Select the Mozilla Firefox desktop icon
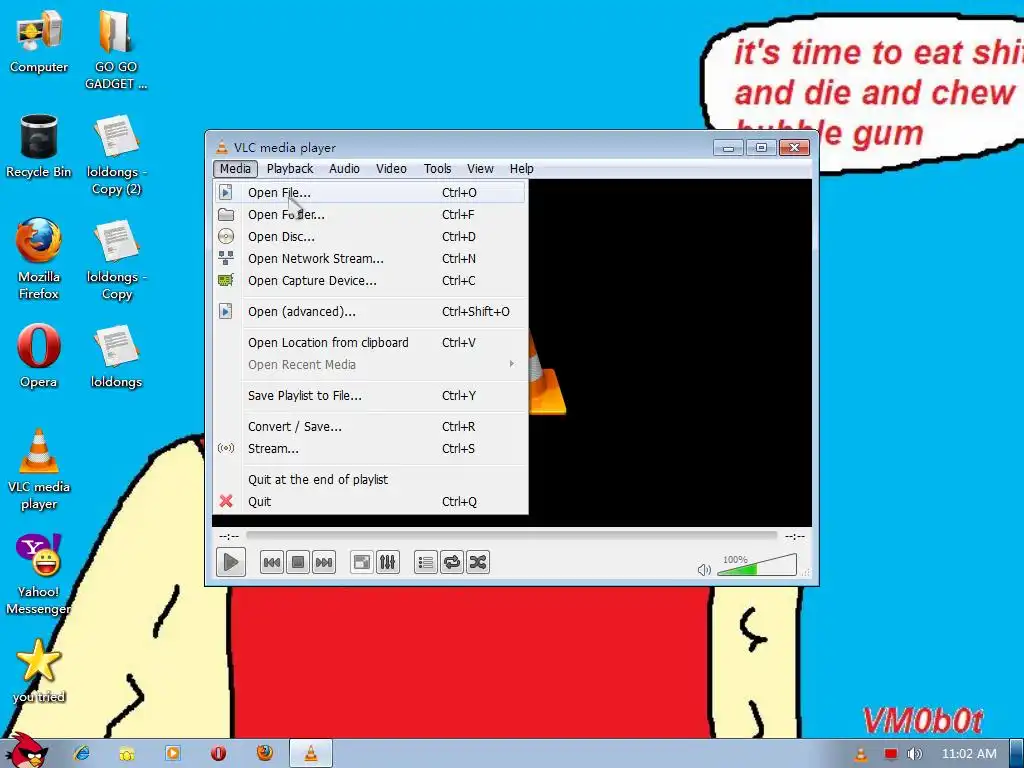1024x768 pixels. 39,259
